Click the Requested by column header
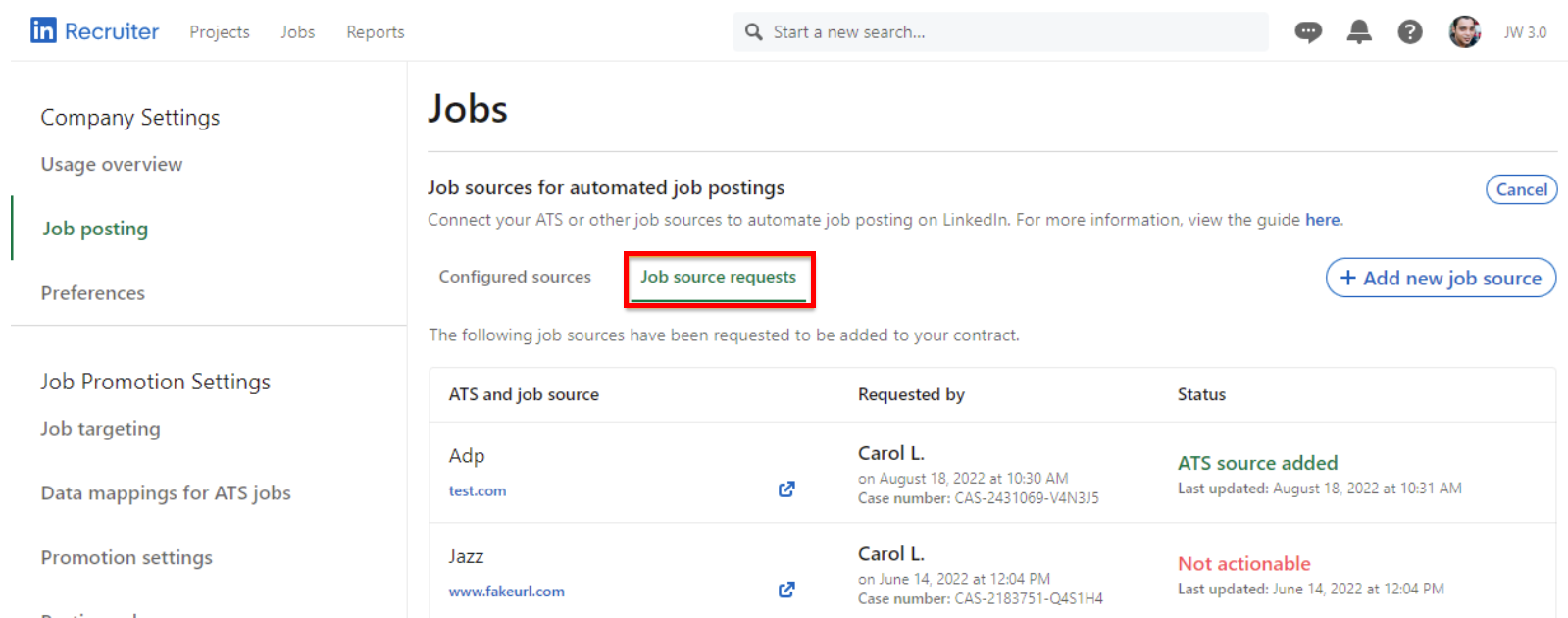The image size is (1568, 618). pos(911,394)
